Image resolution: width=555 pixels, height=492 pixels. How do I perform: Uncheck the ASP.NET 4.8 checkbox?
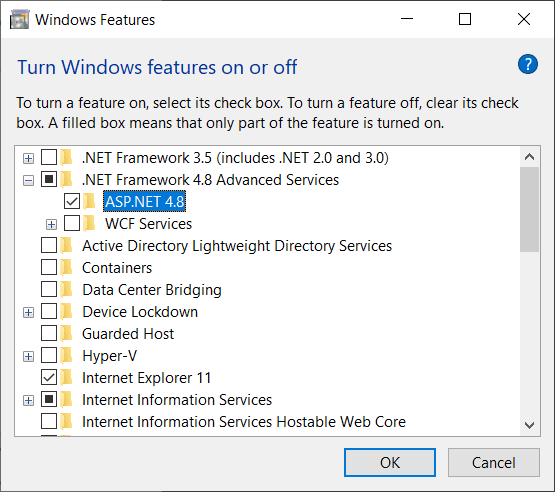point(72,202)
